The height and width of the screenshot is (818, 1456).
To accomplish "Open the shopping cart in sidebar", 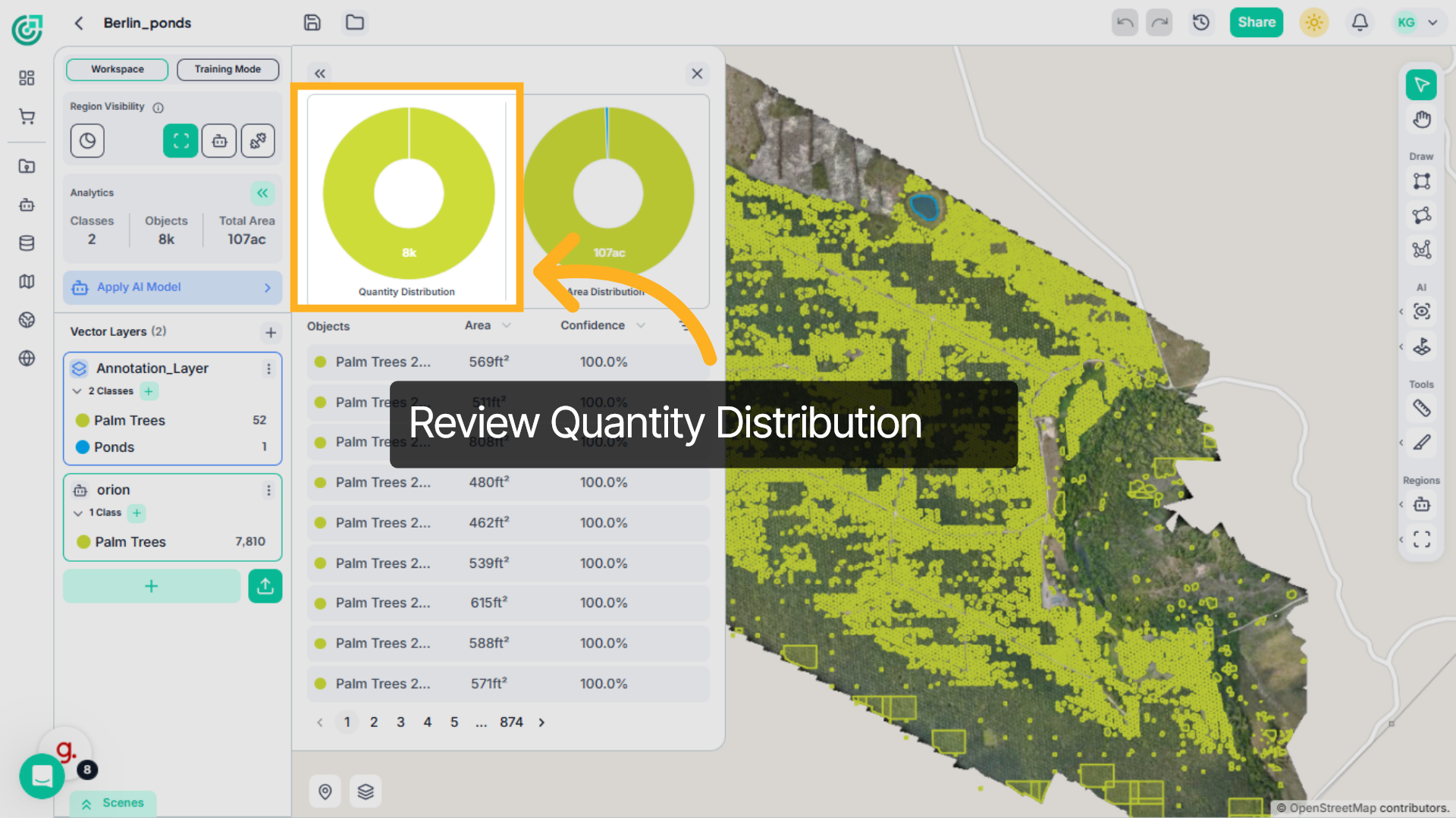I will 27,117.
